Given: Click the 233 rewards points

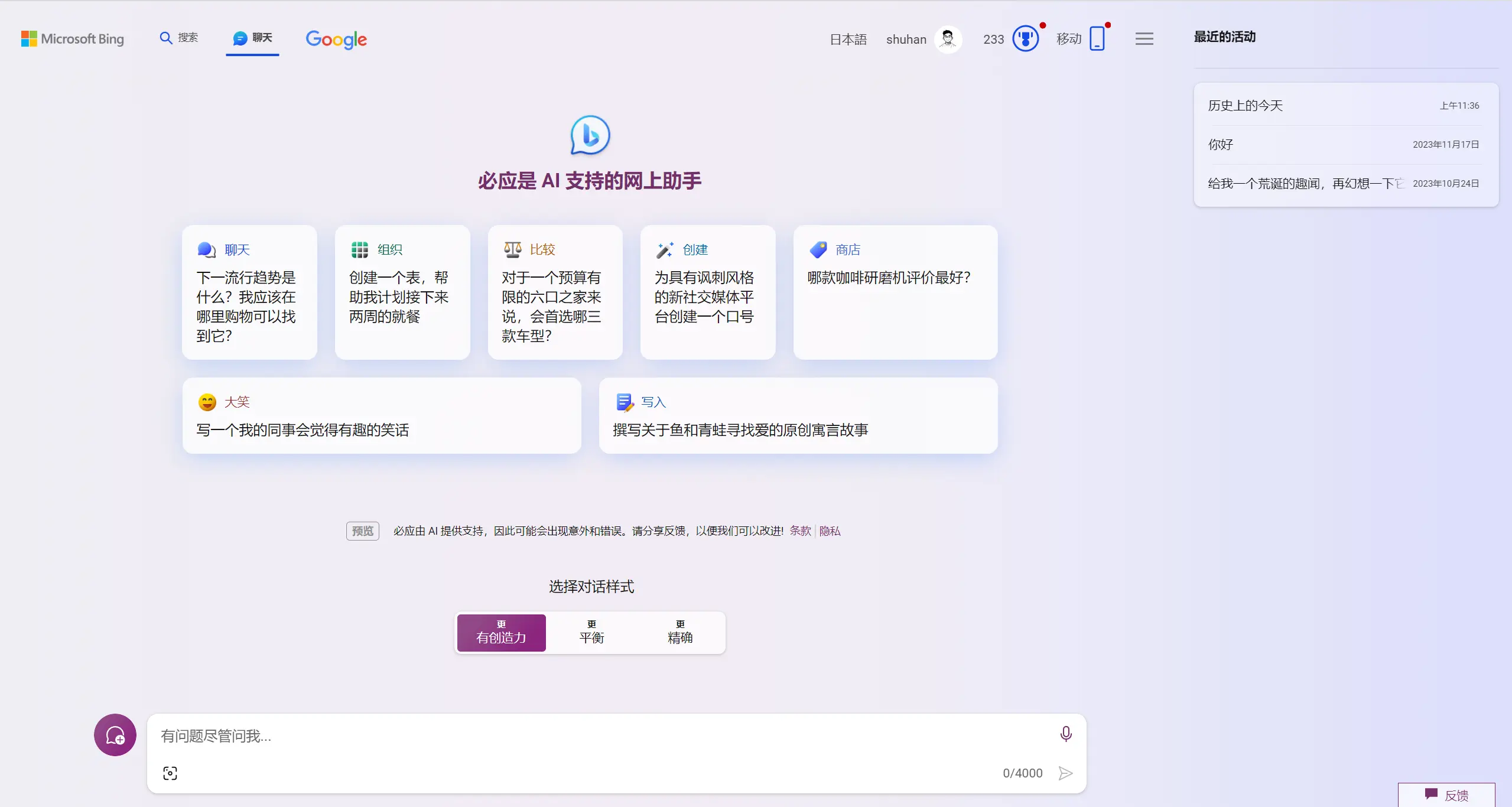Looking at the screenshot, I should pos(993,40).
